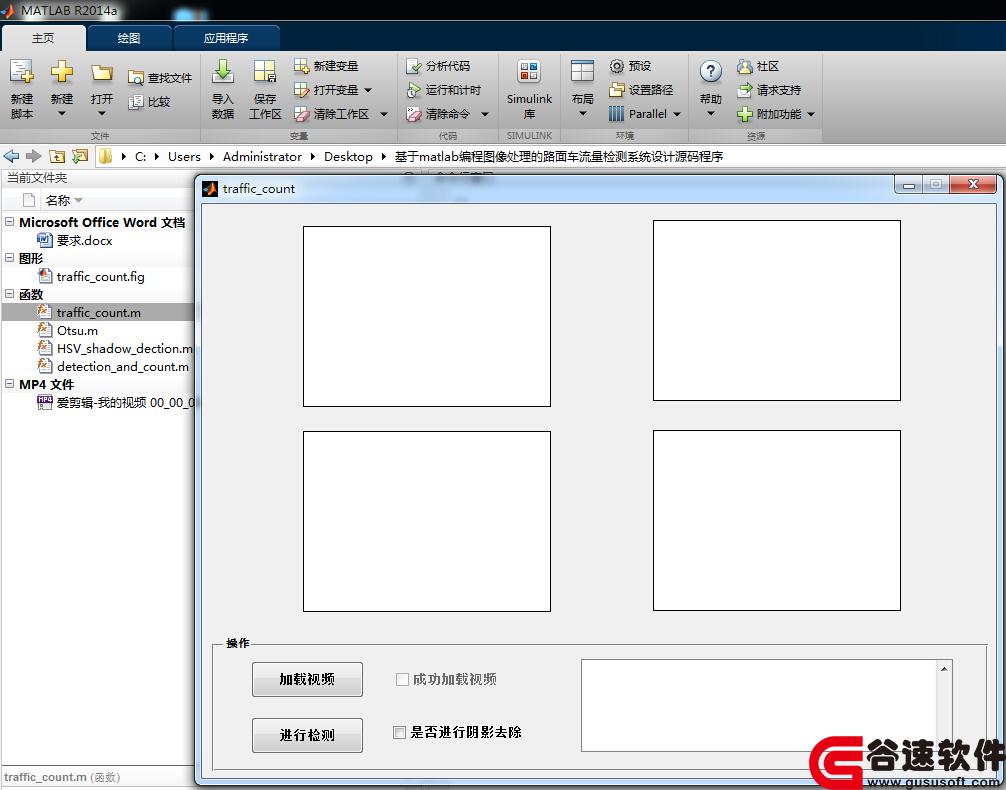1006x790 pixels.
Task: Switch to the 应用程序 tab
Action: pyautogui.click(x=226, y=38)
